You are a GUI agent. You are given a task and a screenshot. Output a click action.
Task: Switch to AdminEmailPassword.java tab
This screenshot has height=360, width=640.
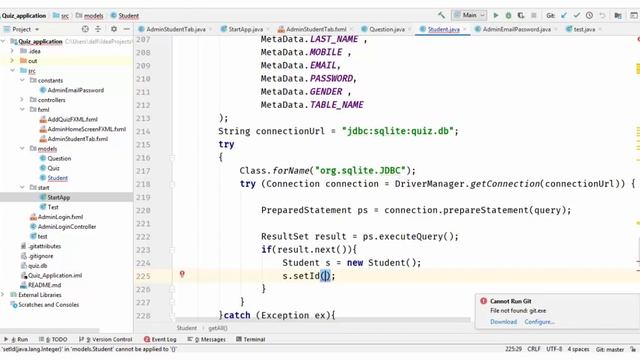(x=516, y=29)
